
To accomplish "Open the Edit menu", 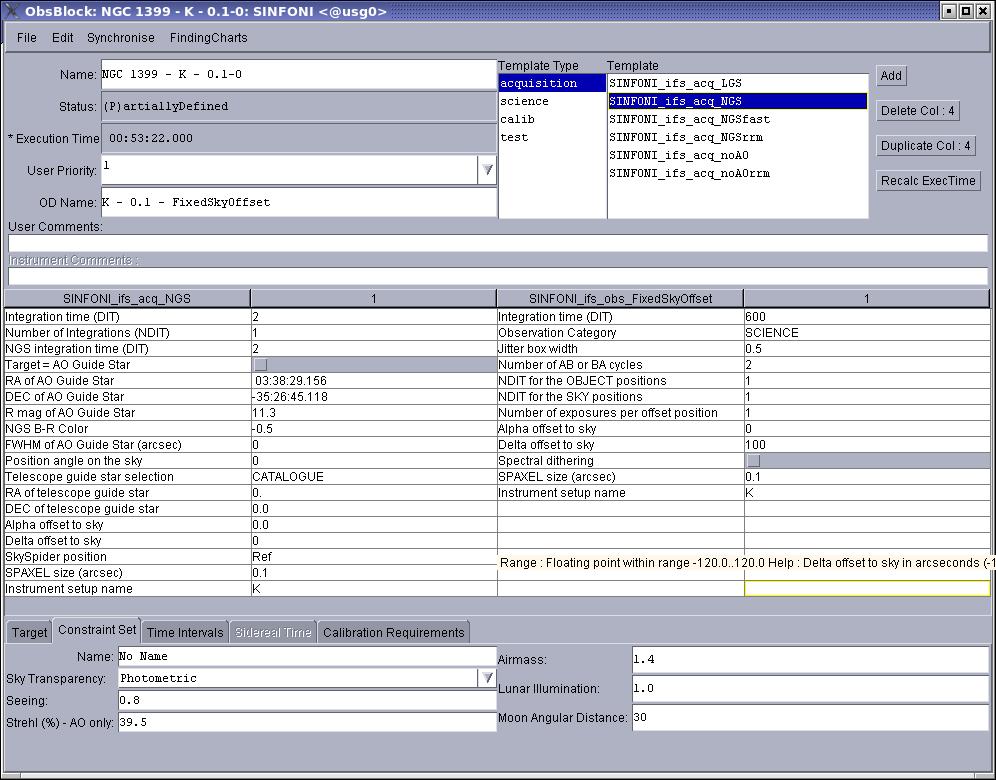I will (x=62, y=37).
